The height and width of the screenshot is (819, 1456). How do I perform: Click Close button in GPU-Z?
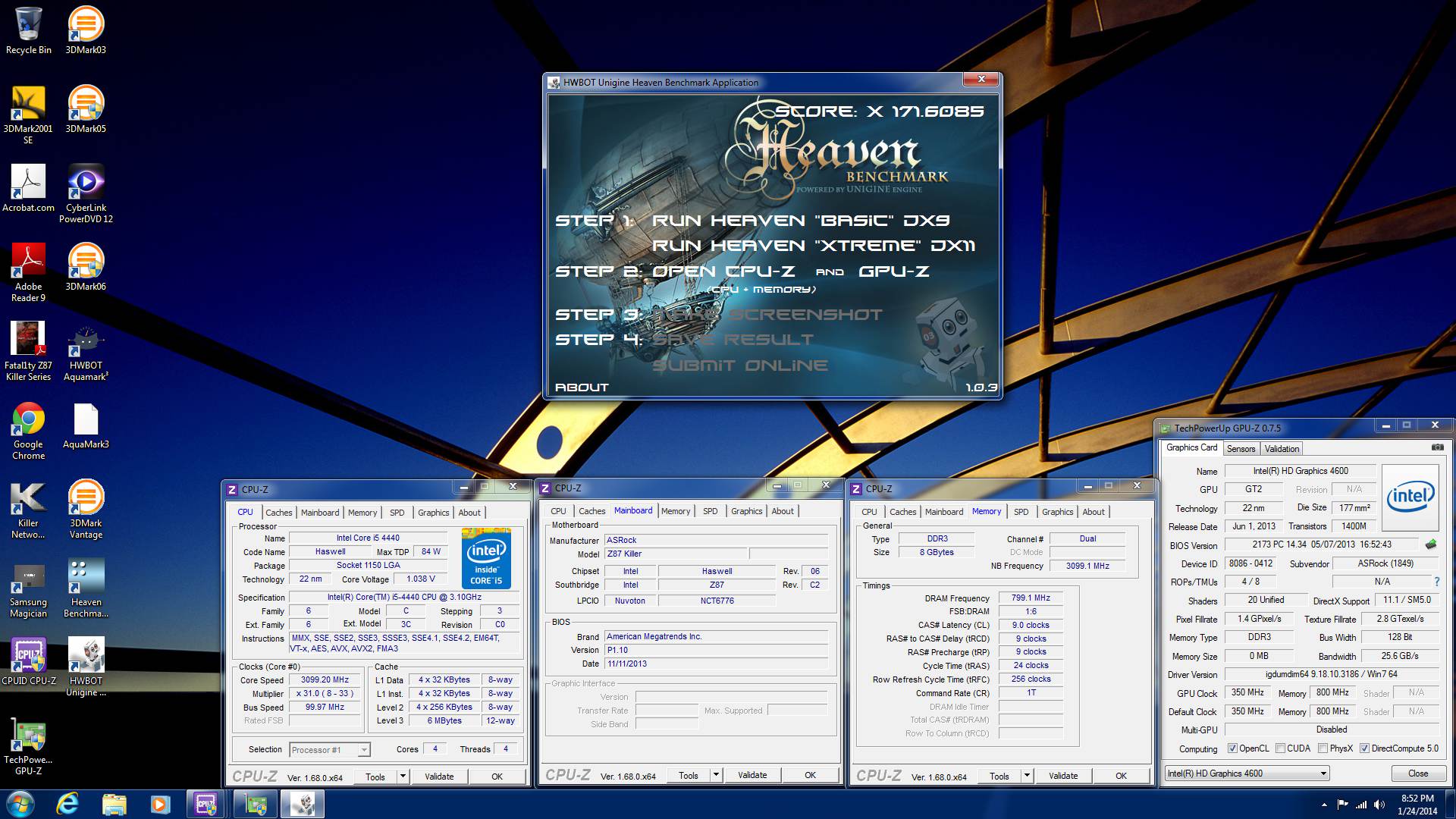pos(1418,773)
